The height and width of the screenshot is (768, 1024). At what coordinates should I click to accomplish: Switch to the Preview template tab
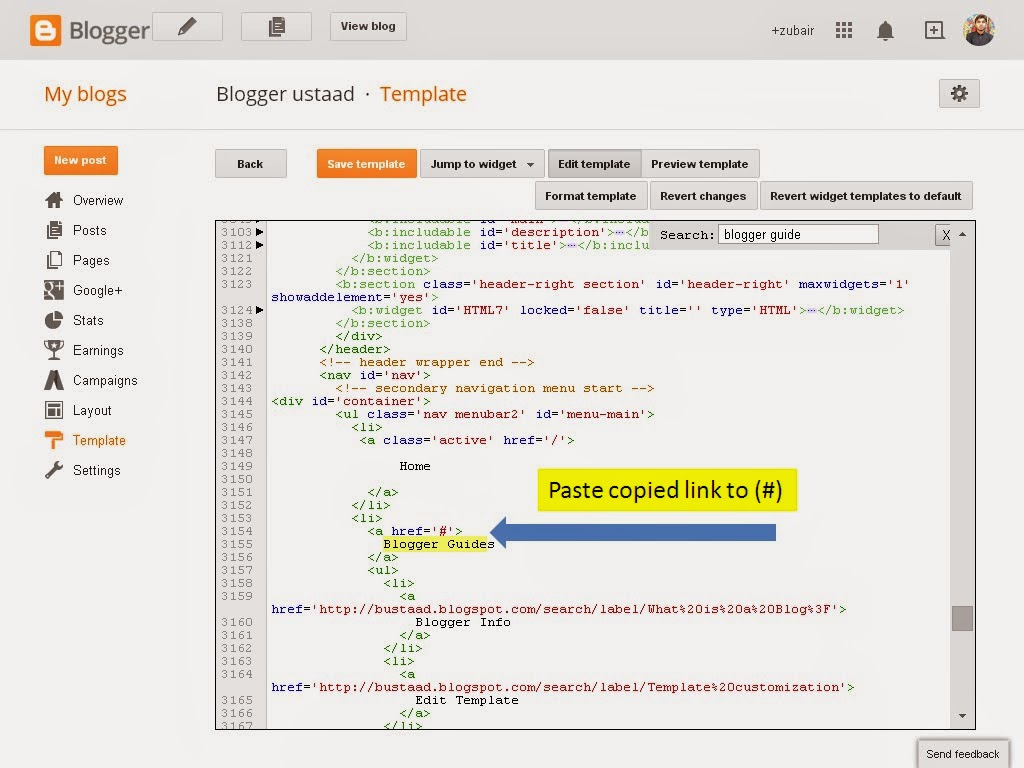[x=699, y=164]
